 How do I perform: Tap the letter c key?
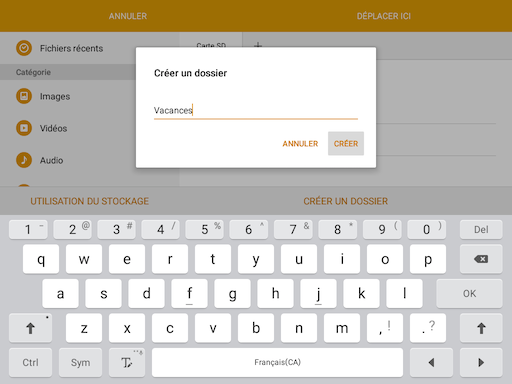(170, 328)
